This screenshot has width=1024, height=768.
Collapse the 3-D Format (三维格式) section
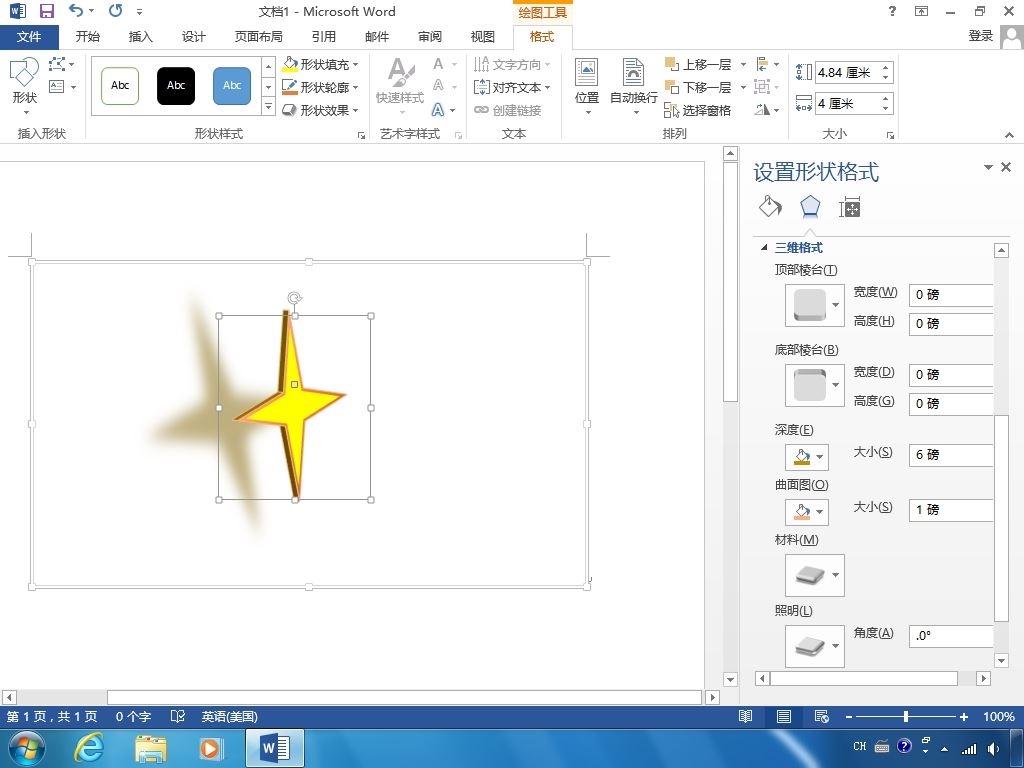[x=764, y=248]
